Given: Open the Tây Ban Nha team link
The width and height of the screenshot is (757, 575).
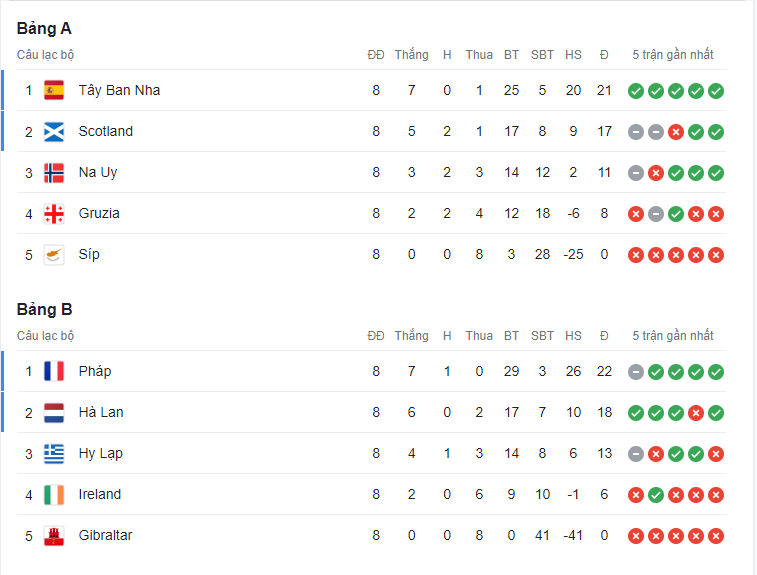Looking at the screenshot, I should coord(119,90).
